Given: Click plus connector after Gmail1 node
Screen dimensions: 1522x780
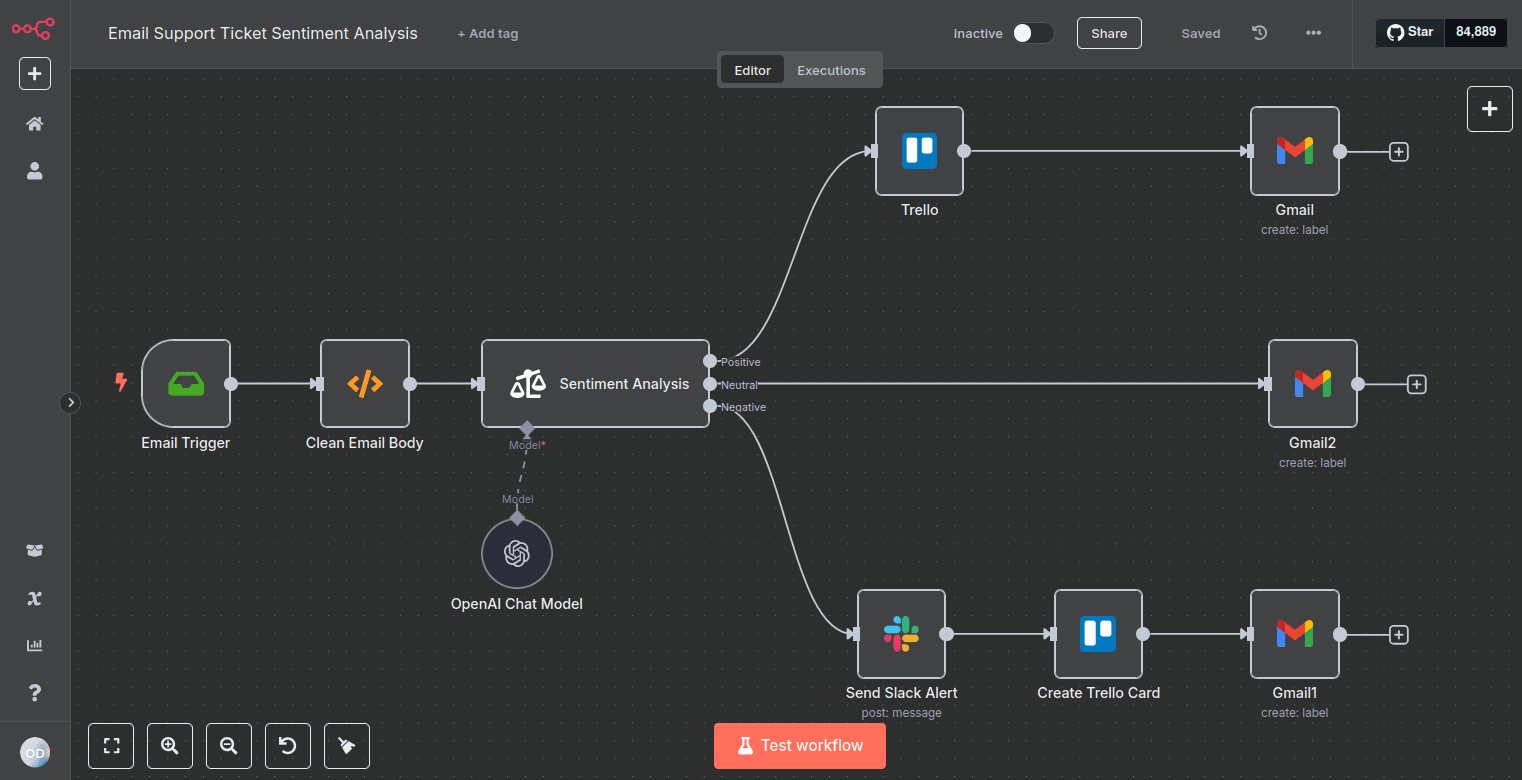Looking at the screenshot, I should [1399, 634].
